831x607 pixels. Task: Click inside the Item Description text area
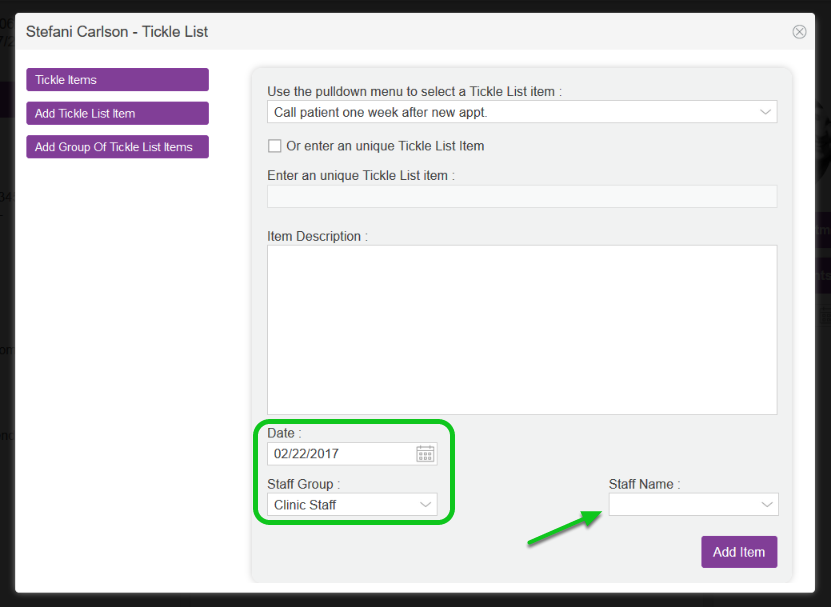pyautogui.click(x=522, y=330)
